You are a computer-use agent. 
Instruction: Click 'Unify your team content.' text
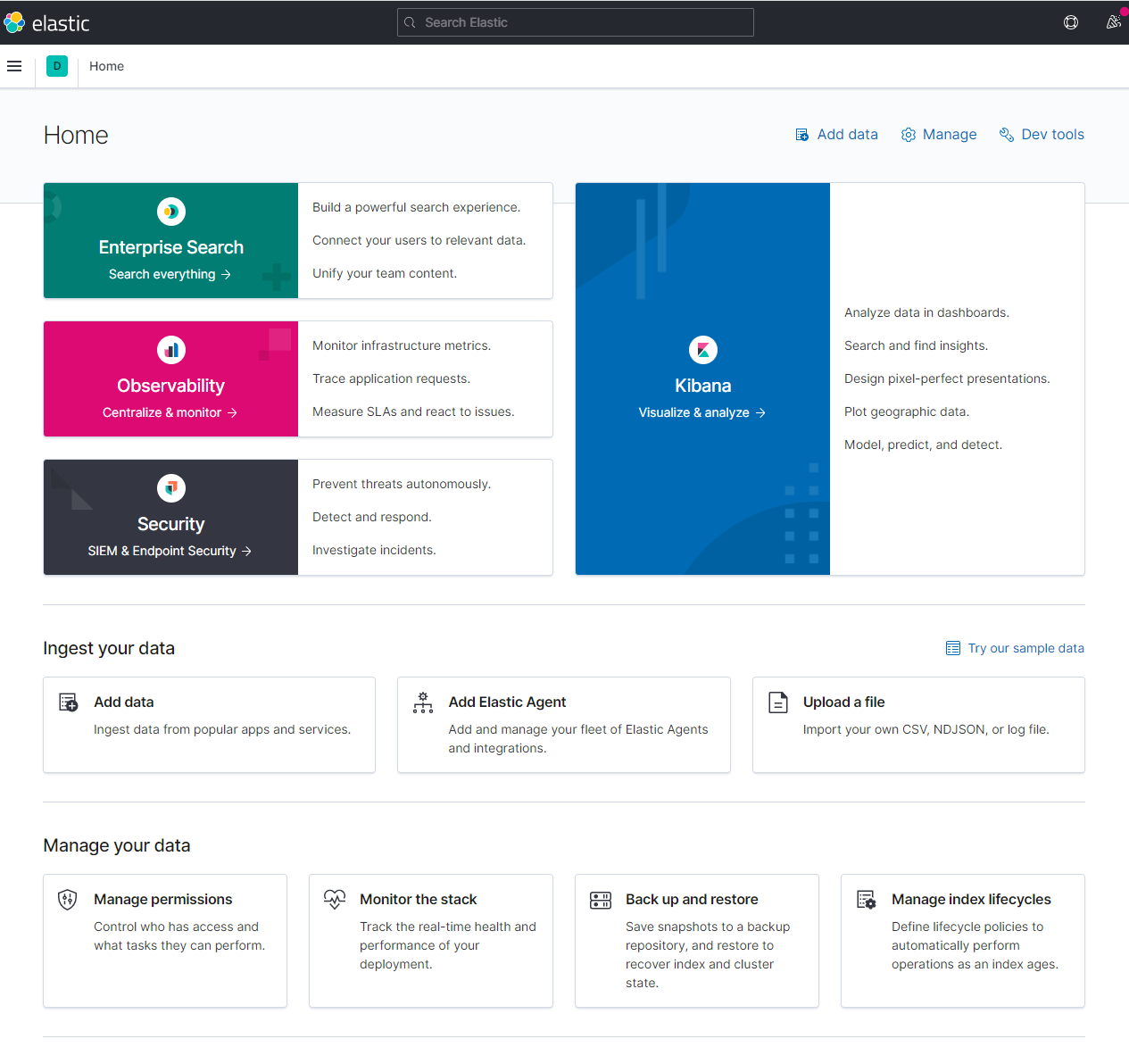(x=385, y=273)
